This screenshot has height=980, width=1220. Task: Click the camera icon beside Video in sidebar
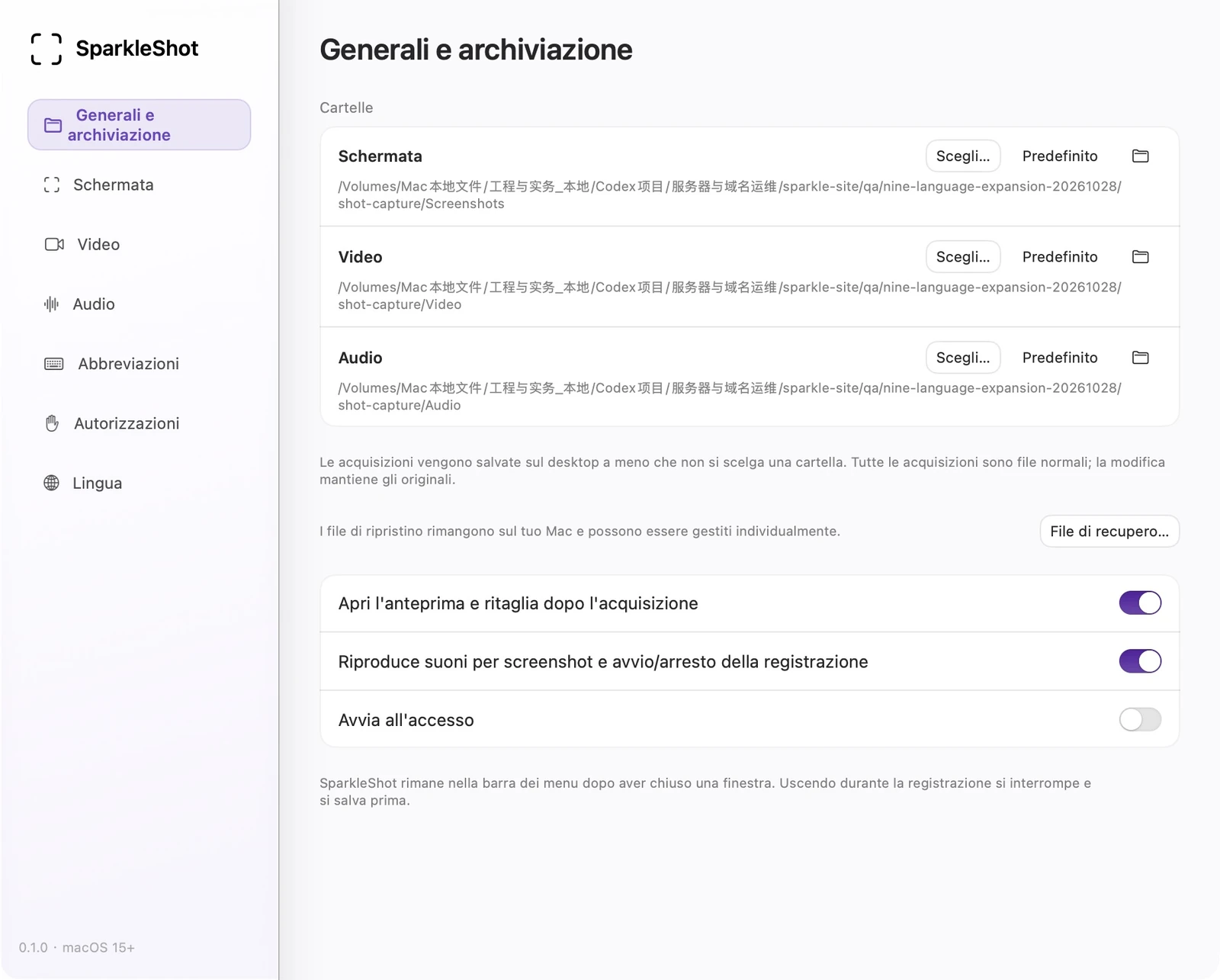(54, 244)
